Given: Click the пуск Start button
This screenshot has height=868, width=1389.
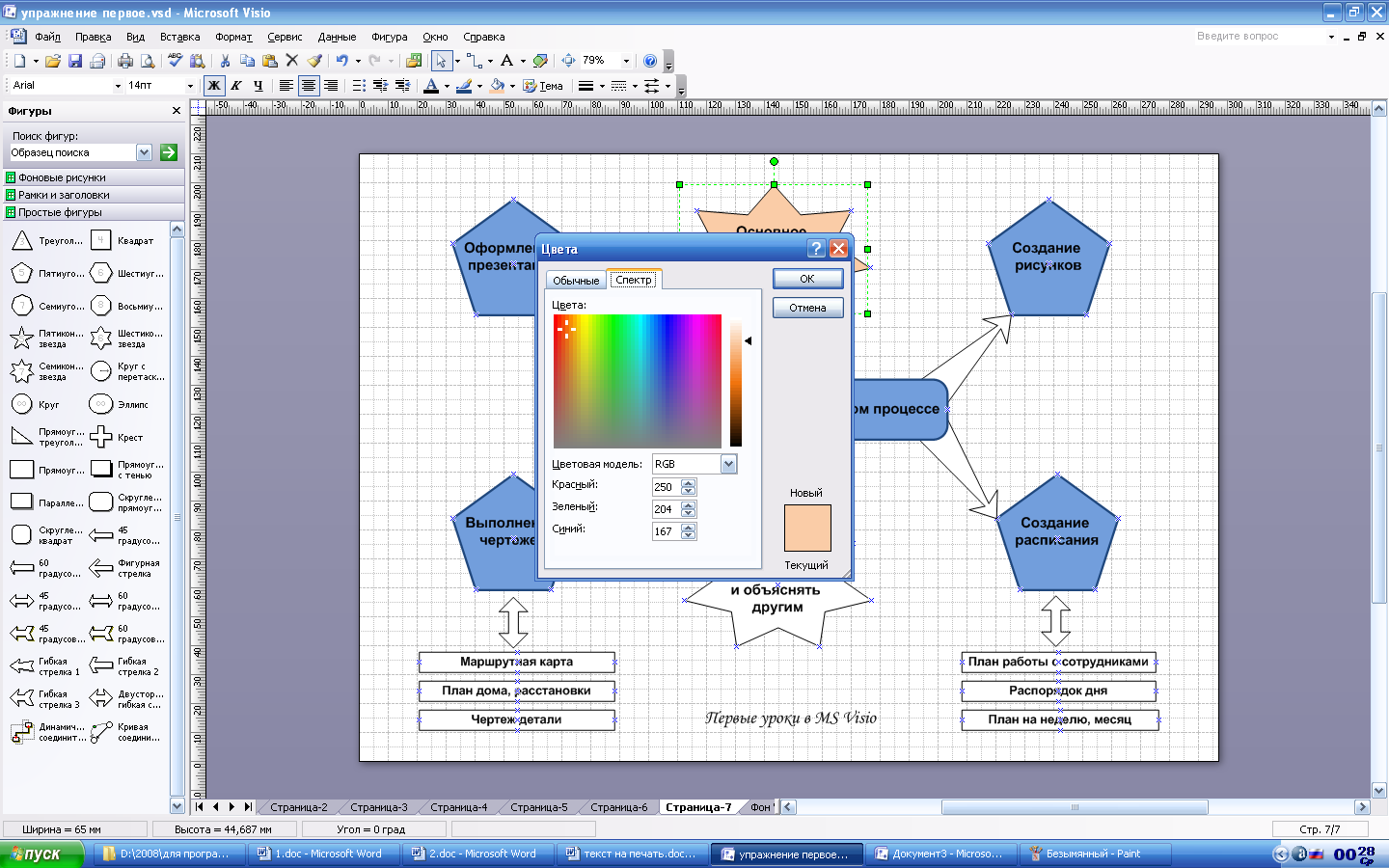Looking at the screenshot, I should tap(41, 854).
